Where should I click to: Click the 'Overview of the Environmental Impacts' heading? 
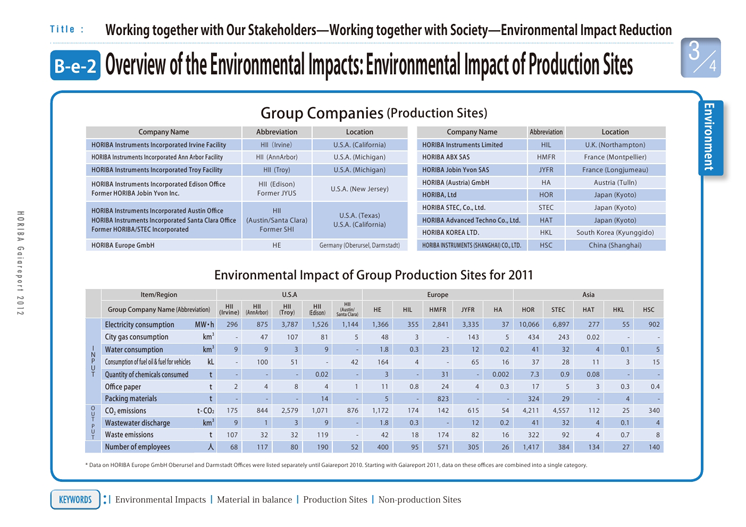[369, 65]
